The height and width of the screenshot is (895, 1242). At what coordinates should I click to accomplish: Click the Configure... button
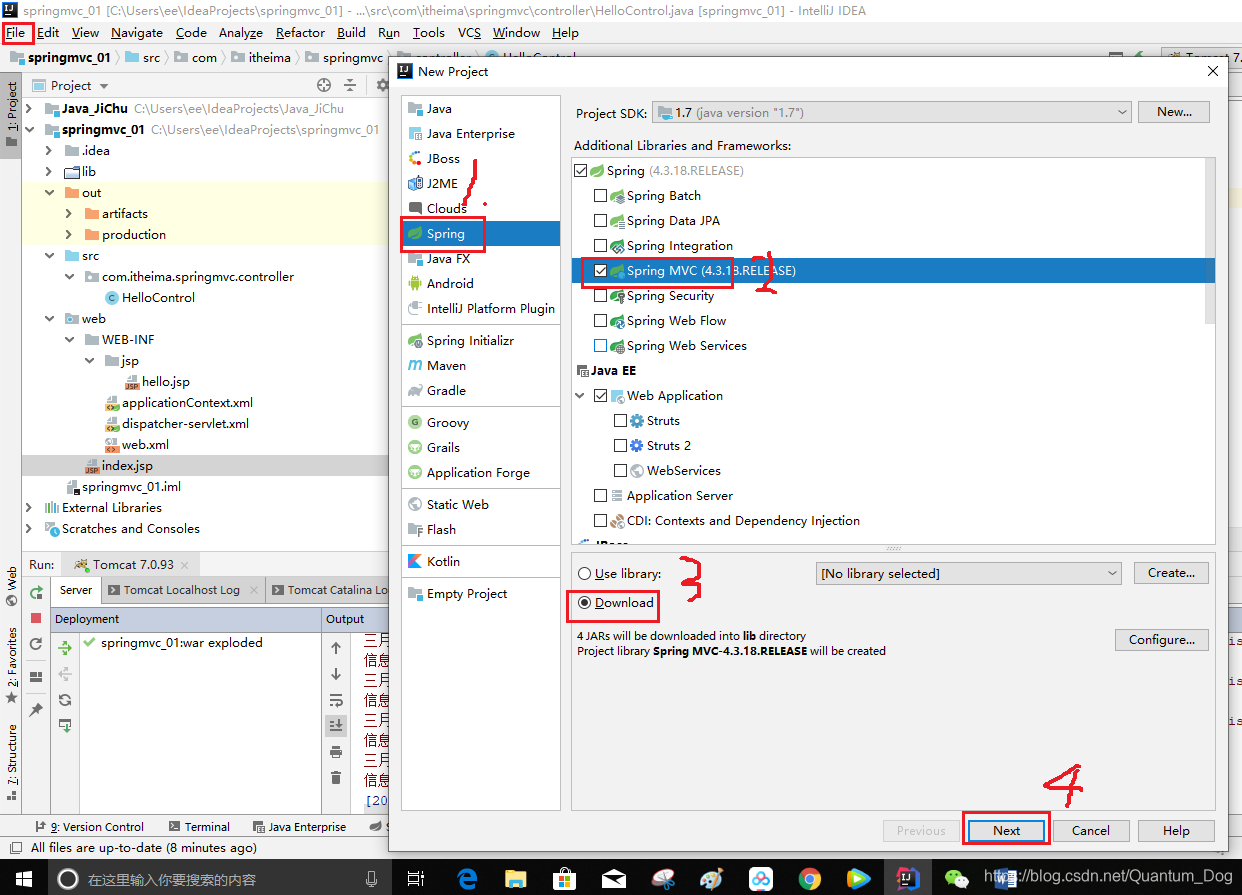1162,640
